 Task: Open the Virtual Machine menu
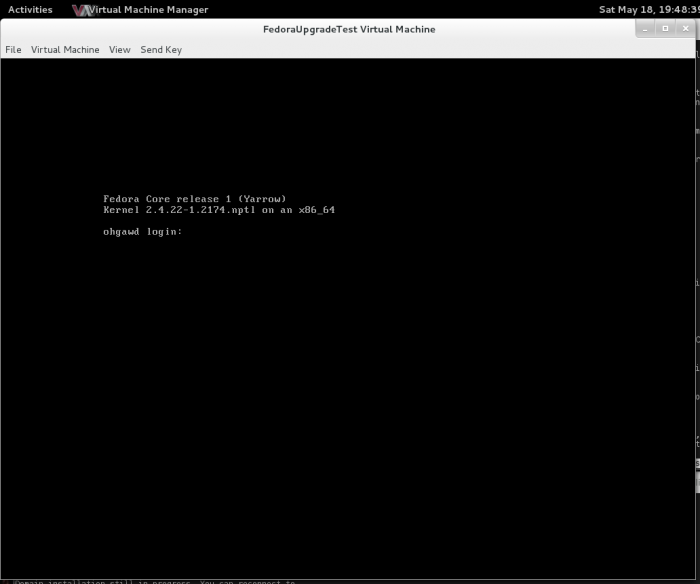(x=65, y=50)
